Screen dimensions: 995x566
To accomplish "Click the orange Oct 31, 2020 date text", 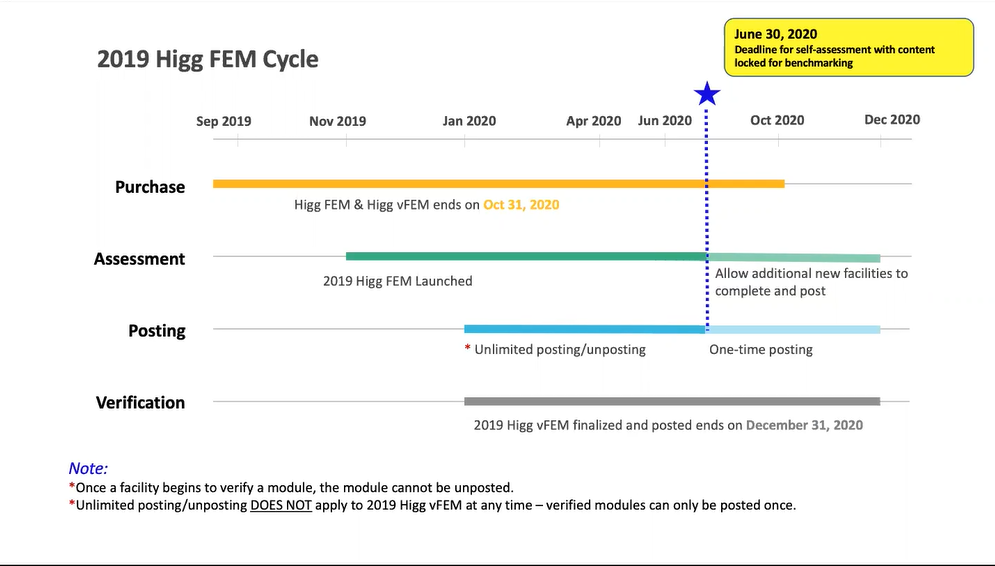I will [521, 205].
